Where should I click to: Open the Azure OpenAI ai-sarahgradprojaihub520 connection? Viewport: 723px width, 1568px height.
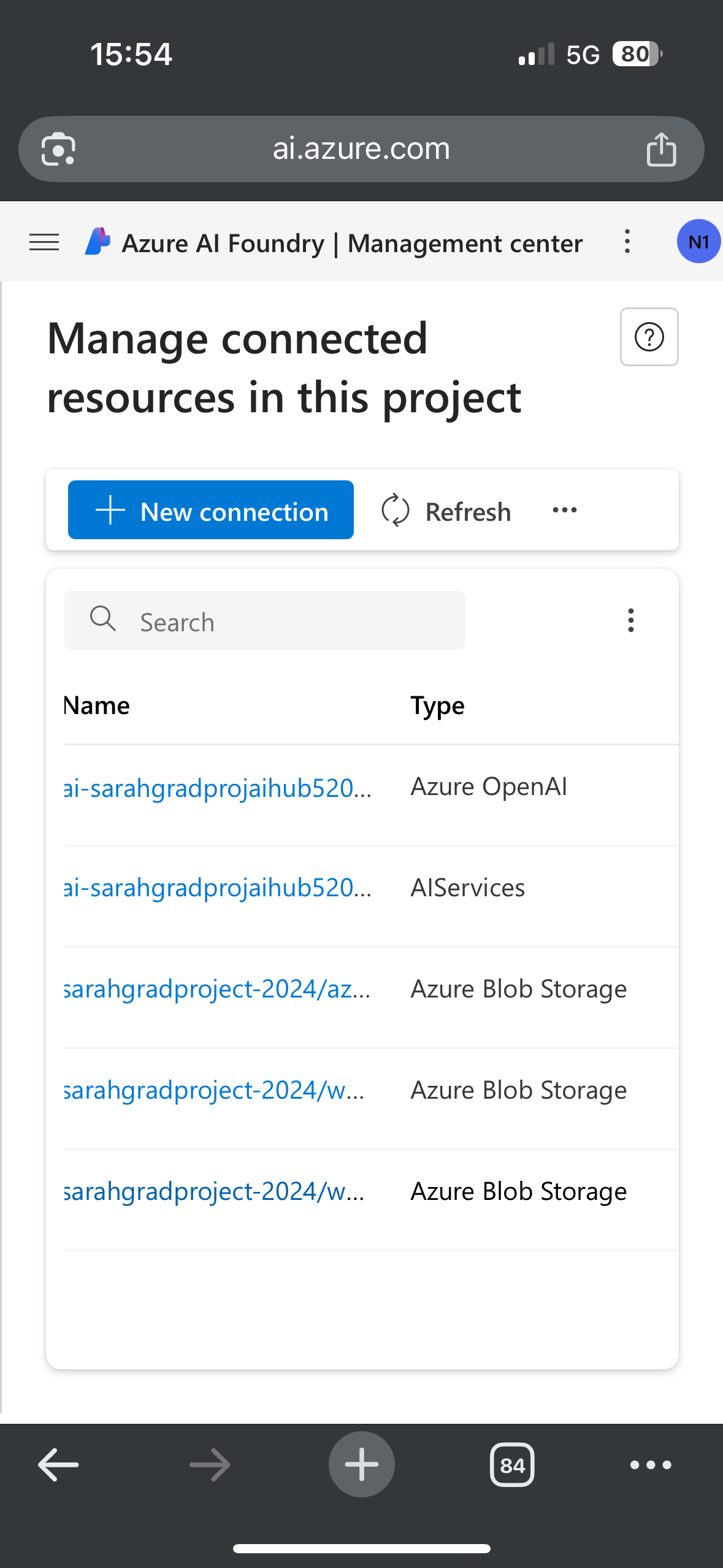pyautogui.click(x=218, y=788)
